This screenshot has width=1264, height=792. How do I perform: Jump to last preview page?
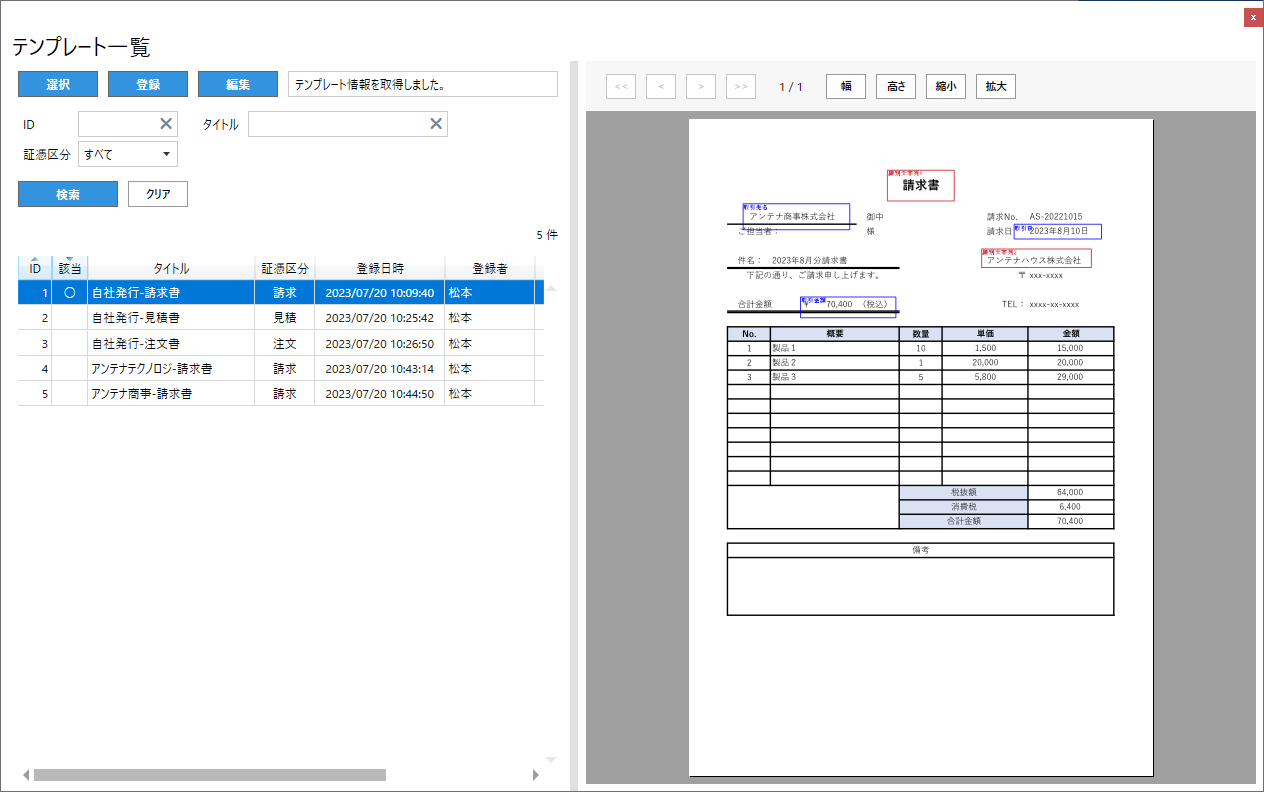[740, 87]
